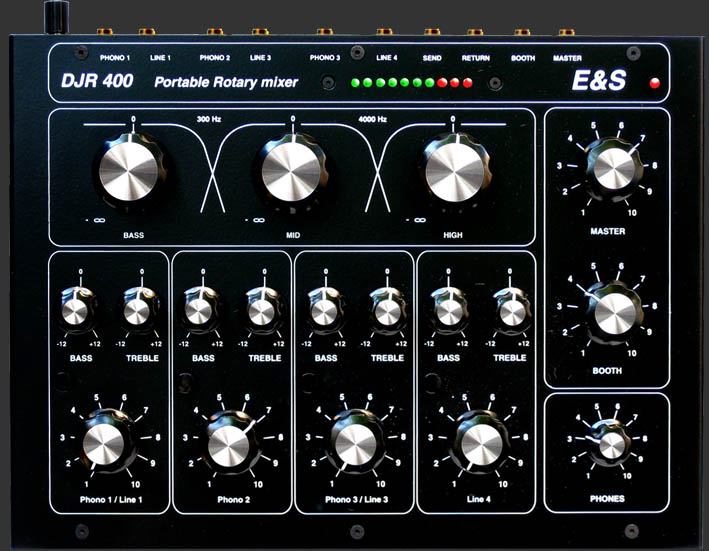Click the large MID isolator knob

click(x=292, y=171)
